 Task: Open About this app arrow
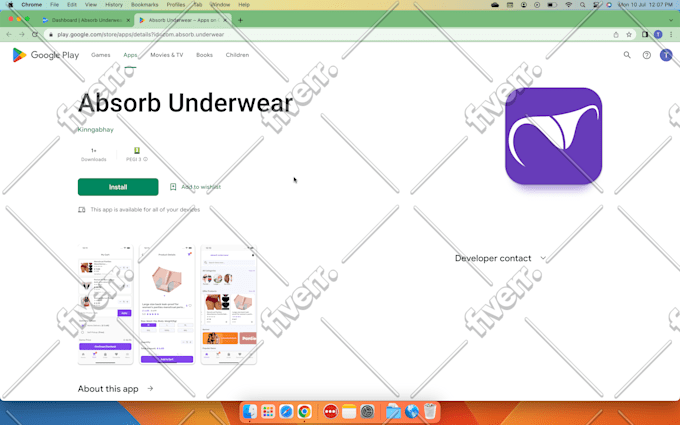(150, 388)
